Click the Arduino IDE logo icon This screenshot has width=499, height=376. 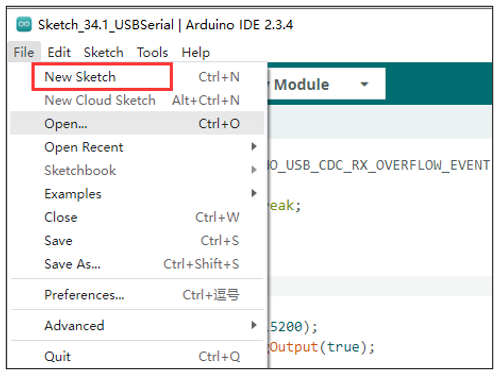point(24,24)
